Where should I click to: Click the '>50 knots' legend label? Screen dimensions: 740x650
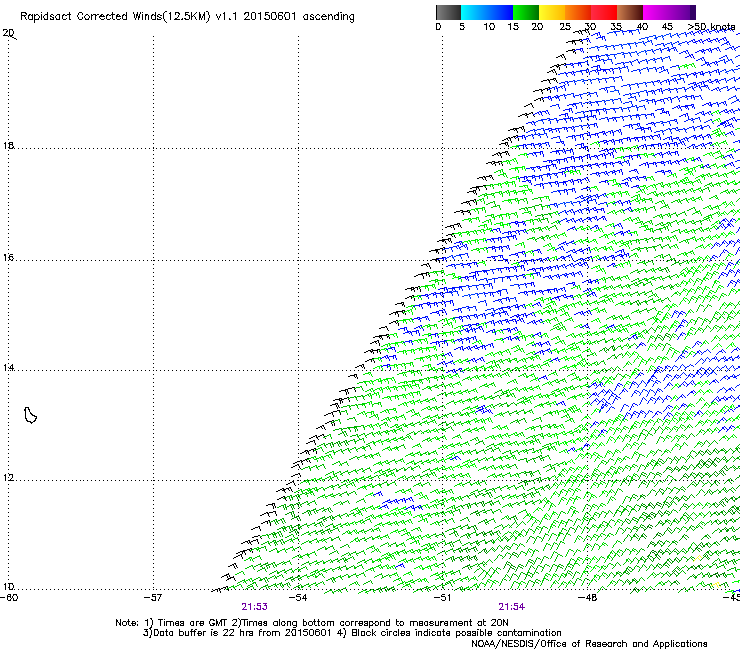(711, 27)
